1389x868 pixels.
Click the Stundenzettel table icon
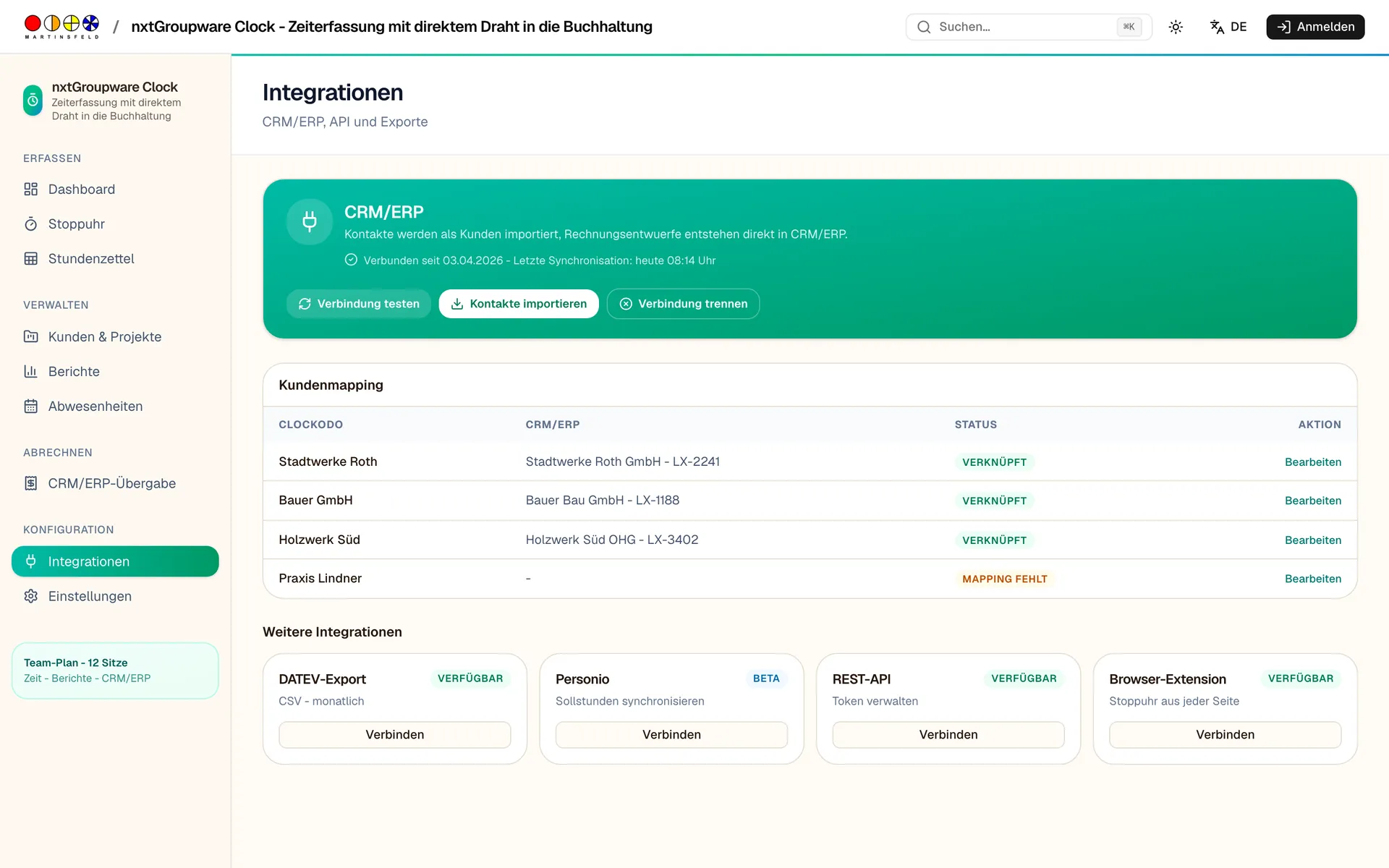[30, 258]
